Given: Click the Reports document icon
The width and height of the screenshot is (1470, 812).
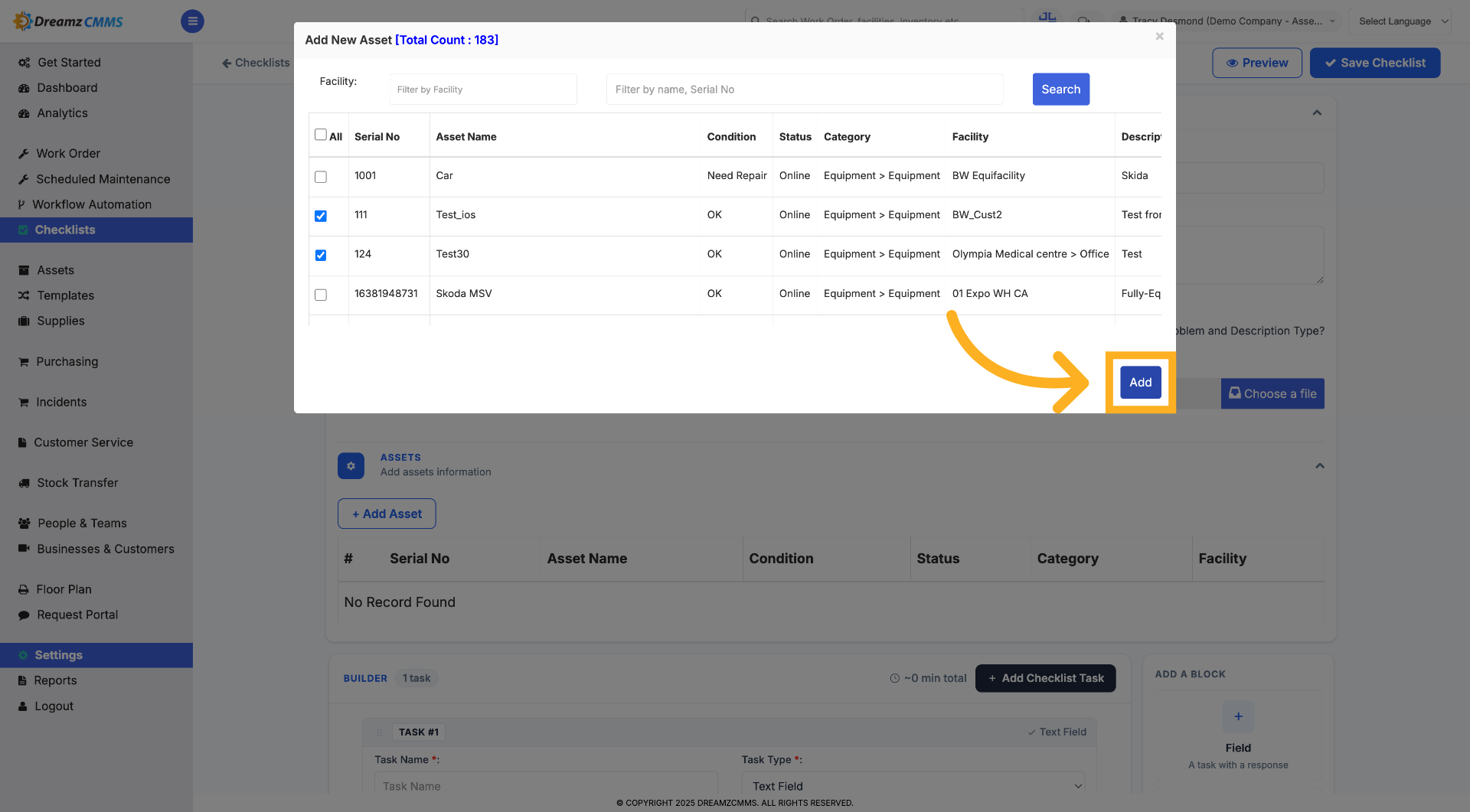Looking at the screenshot, I should point(22,680).
